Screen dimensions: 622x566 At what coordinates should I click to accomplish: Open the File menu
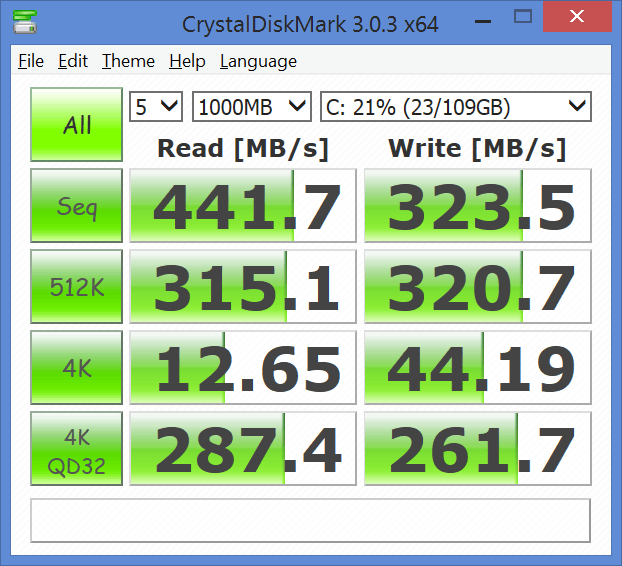tap(31, 61)
